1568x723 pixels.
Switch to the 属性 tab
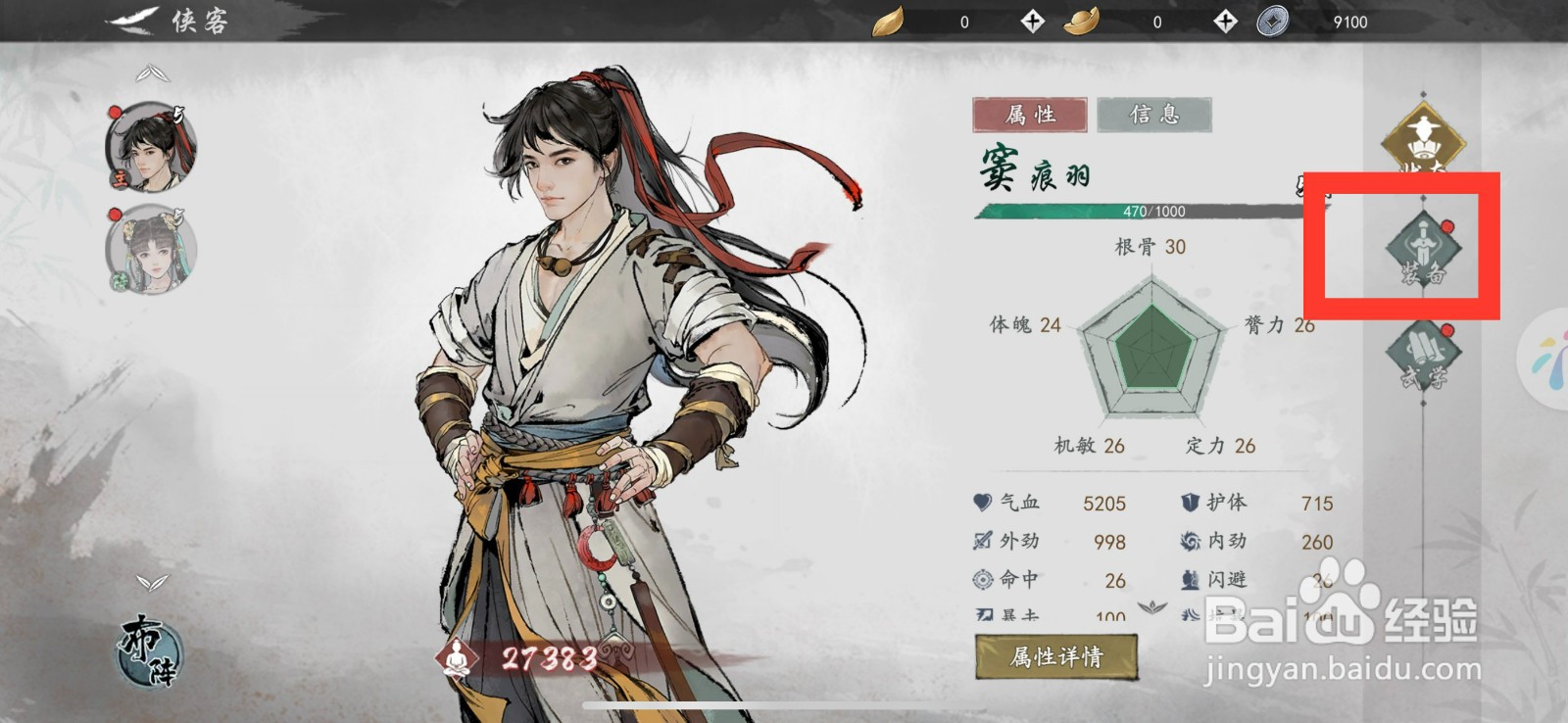(1030, 115)
